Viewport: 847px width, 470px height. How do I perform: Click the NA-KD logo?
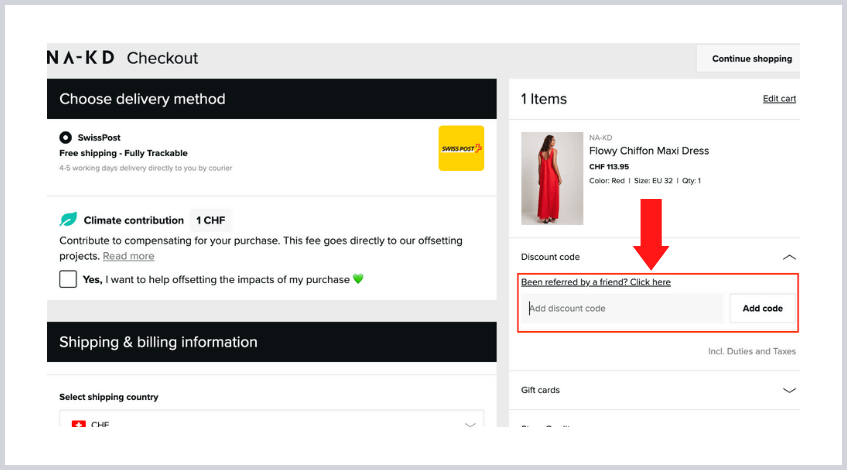(82, 58)
